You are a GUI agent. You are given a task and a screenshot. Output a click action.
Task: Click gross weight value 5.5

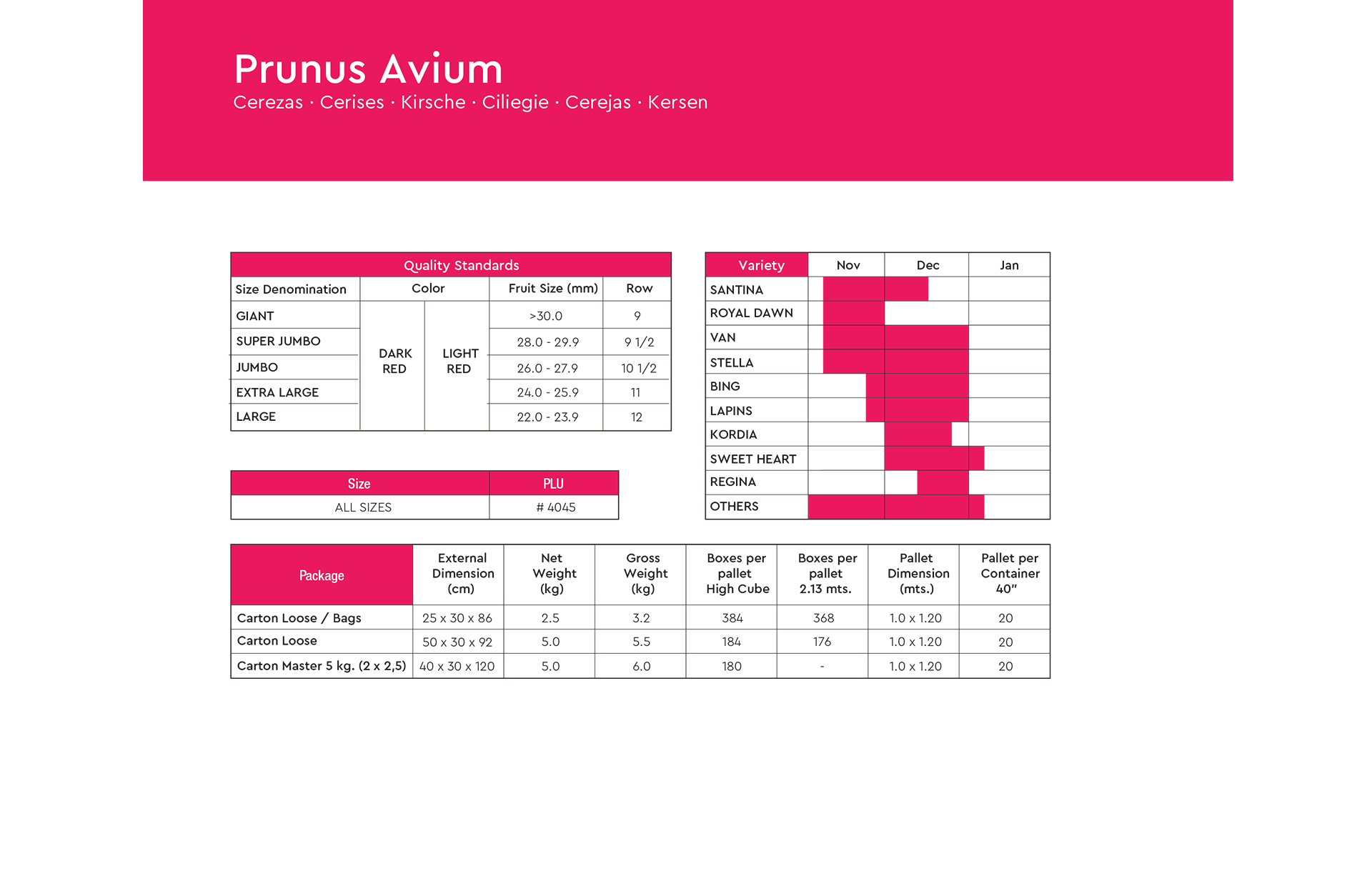[641, 642]
